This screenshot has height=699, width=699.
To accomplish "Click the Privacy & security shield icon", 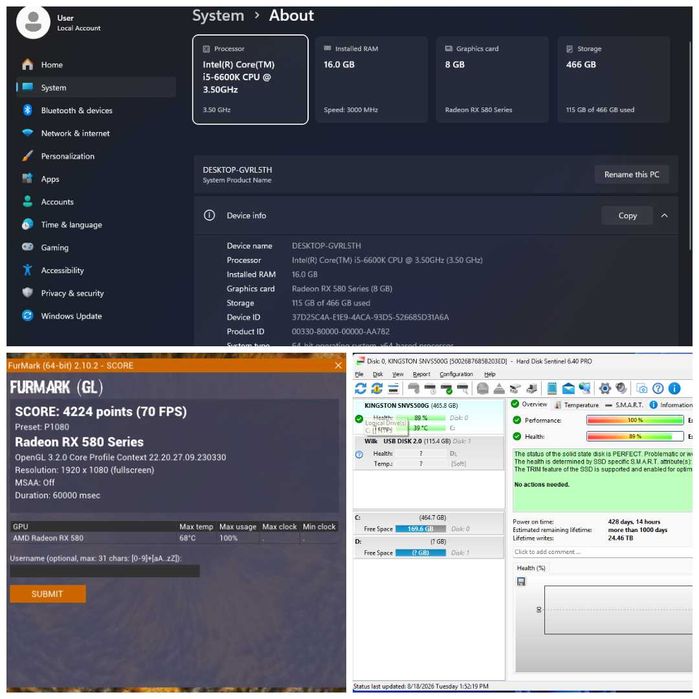I will pyautogui.click(x=28, y=293).
